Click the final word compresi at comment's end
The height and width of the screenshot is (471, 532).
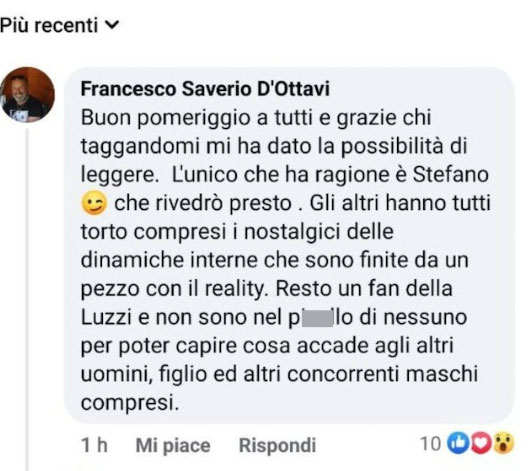coord(130,404)
